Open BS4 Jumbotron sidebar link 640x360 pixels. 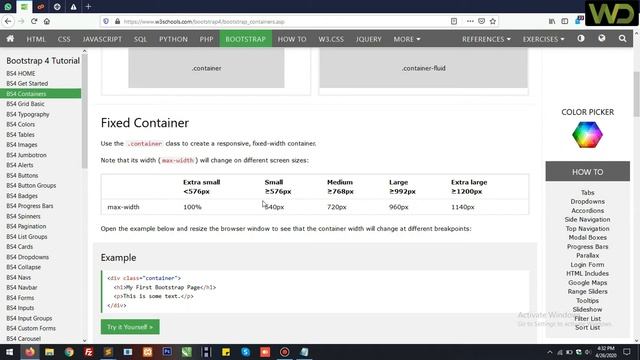(26, 155)
